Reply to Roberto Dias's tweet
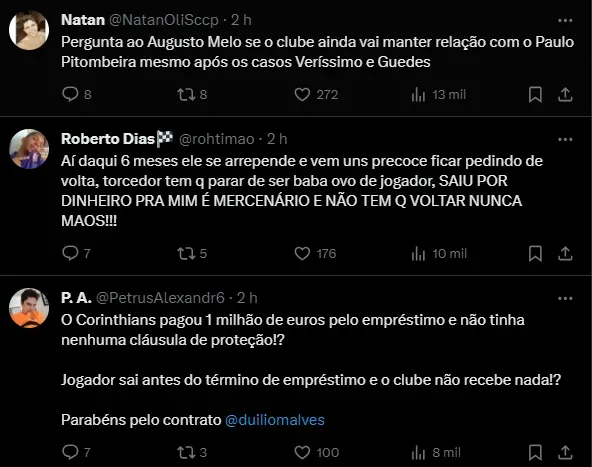The image size is (592, 467). (x=70, y=253)
